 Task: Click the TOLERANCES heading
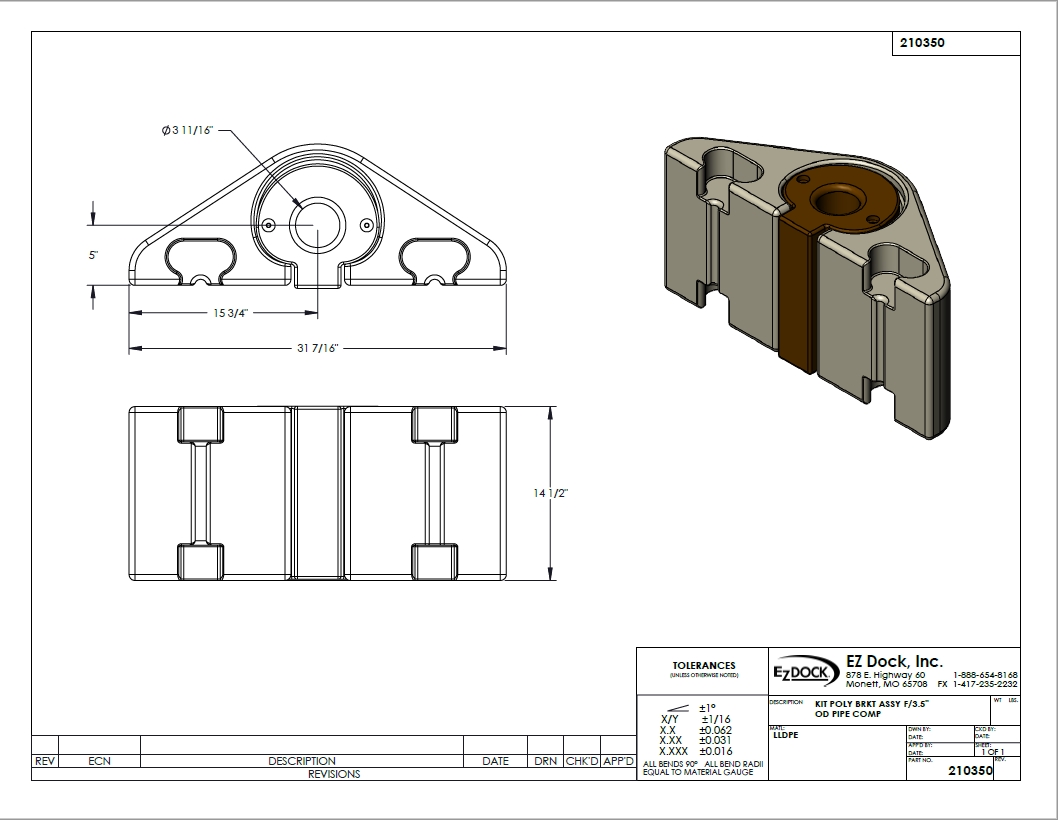704,665
